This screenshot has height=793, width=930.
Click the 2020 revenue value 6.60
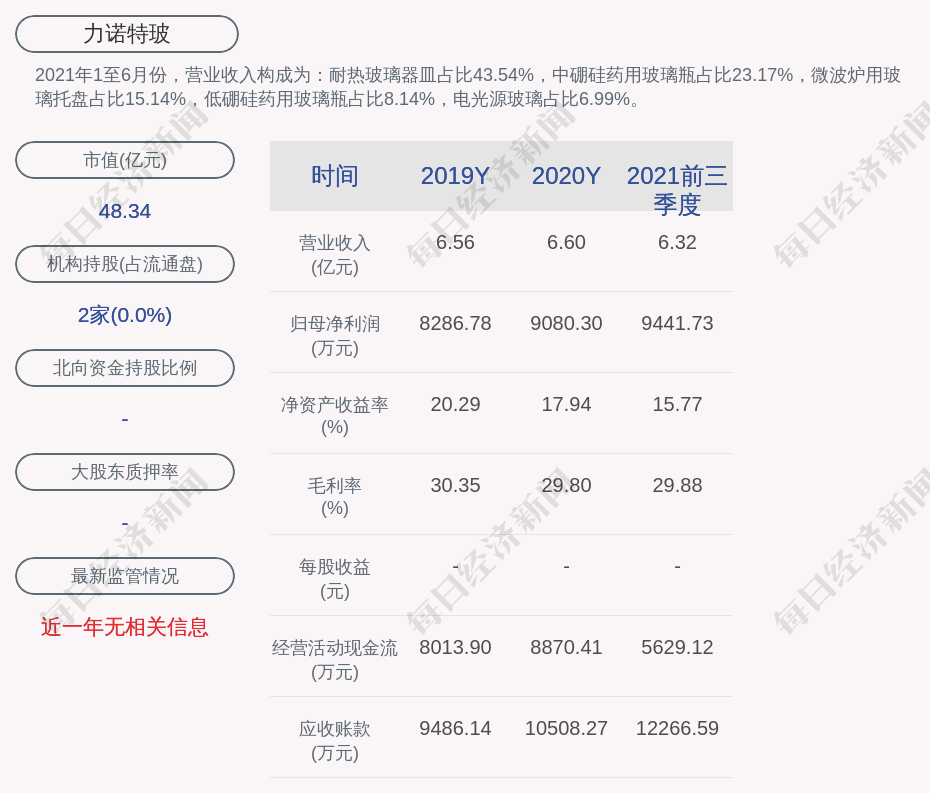tap(566, 243)
